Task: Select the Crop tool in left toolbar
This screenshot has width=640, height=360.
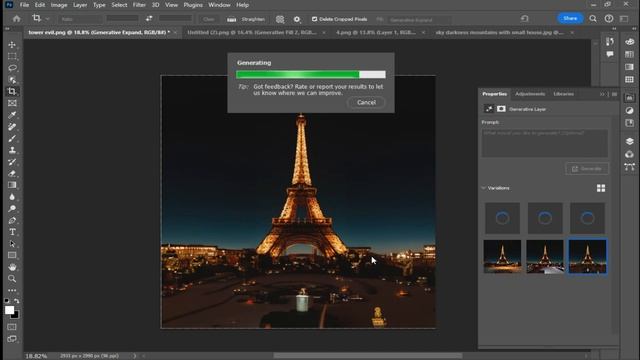Action: [12, 91]
